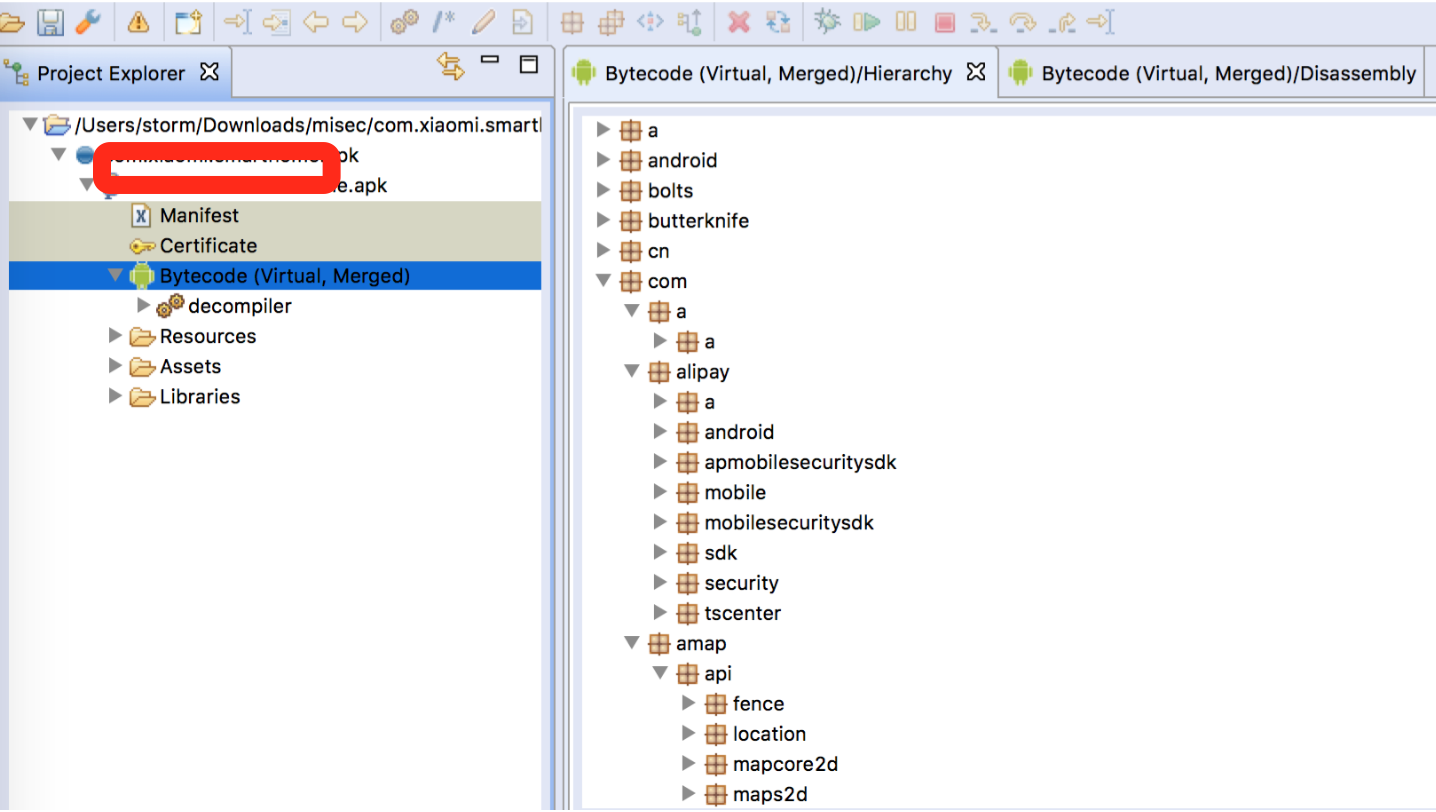Insert a comment with the /* icon
The height and width of the screenshot is (812, 1436).
pos(443,21)
